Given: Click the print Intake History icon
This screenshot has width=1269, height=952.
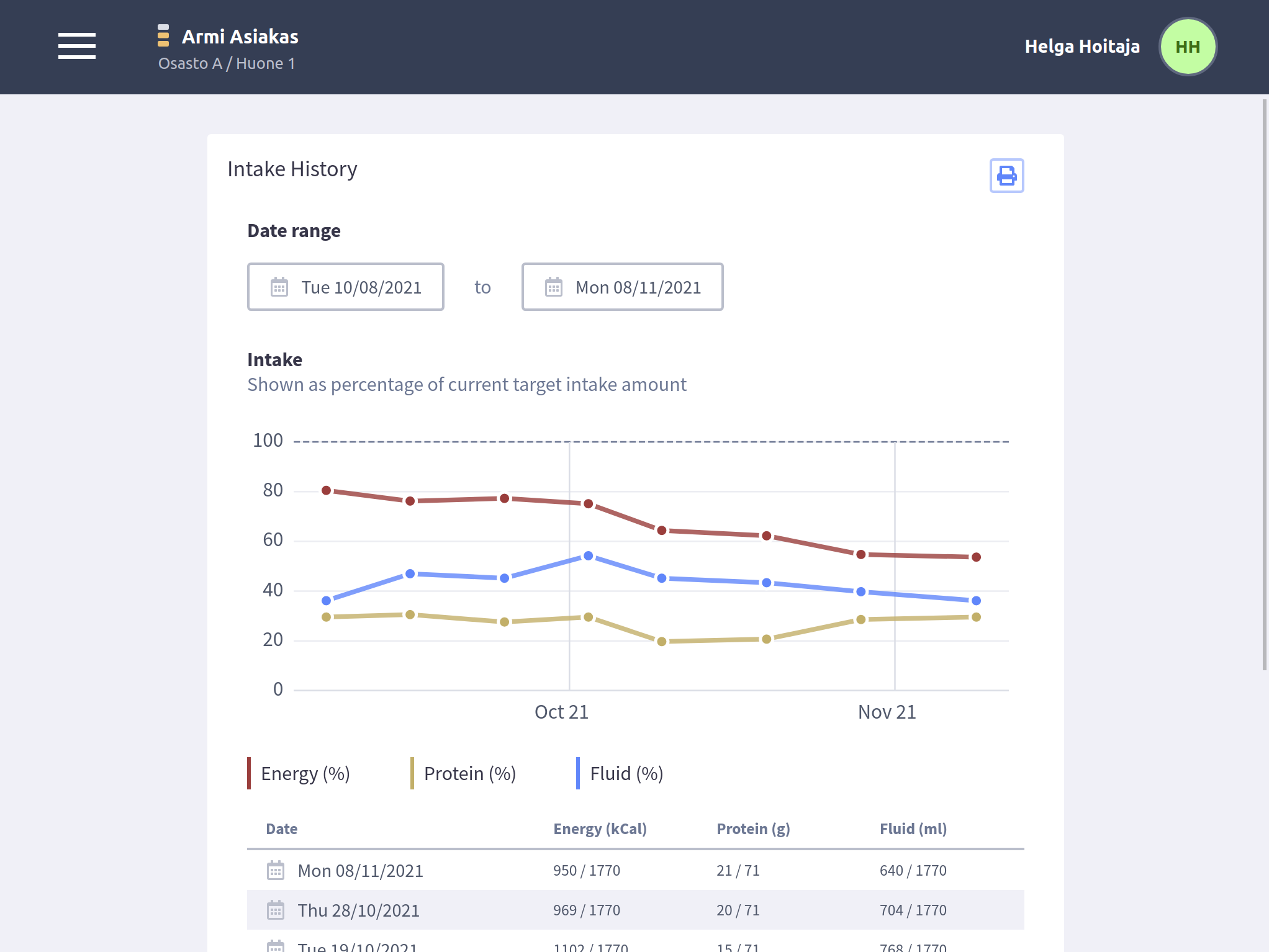Looking at the screenshot, I should pos(1006,176).
